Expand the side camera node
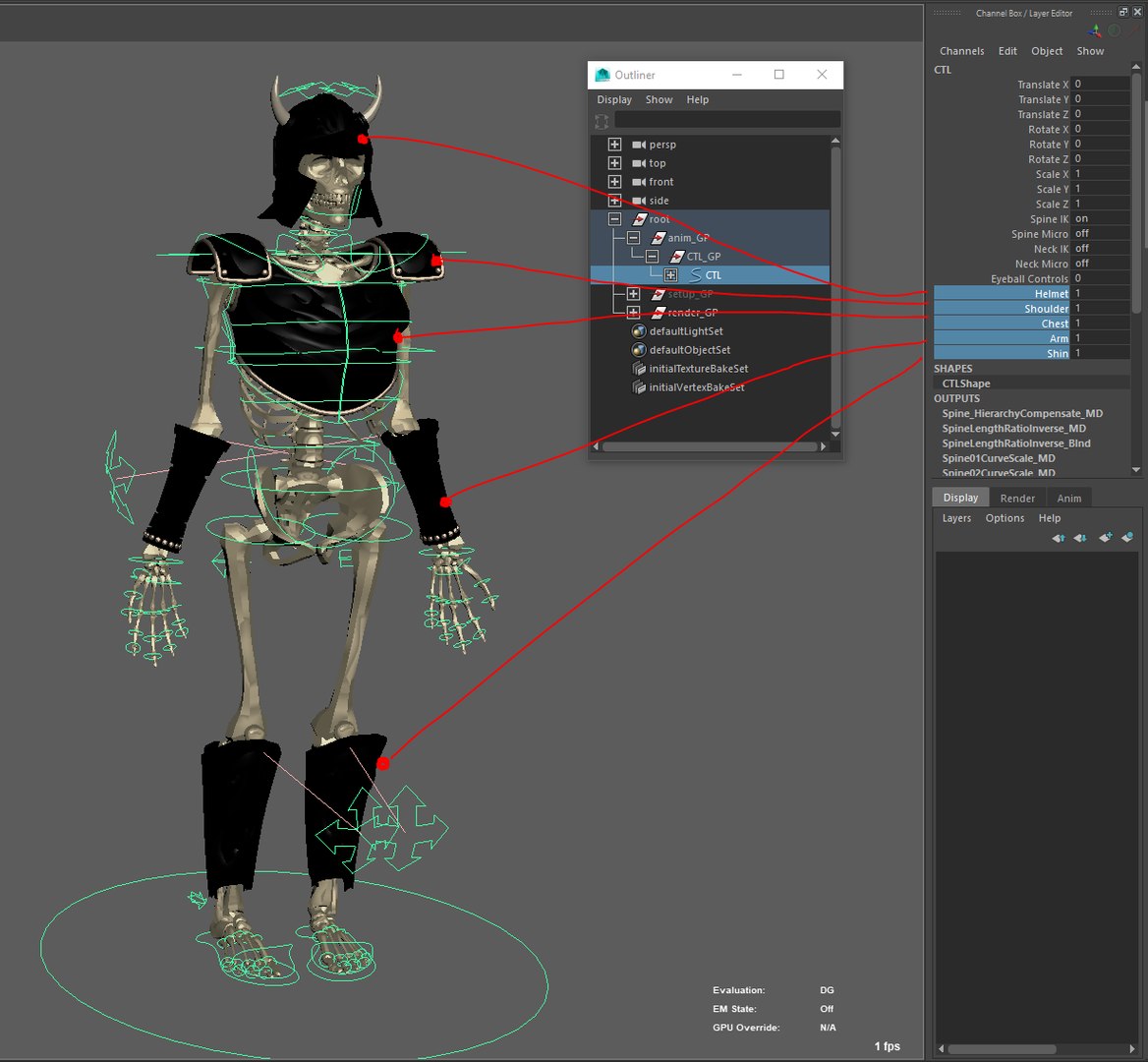This screenshot has height=1062, width=1148. [615, 201]
